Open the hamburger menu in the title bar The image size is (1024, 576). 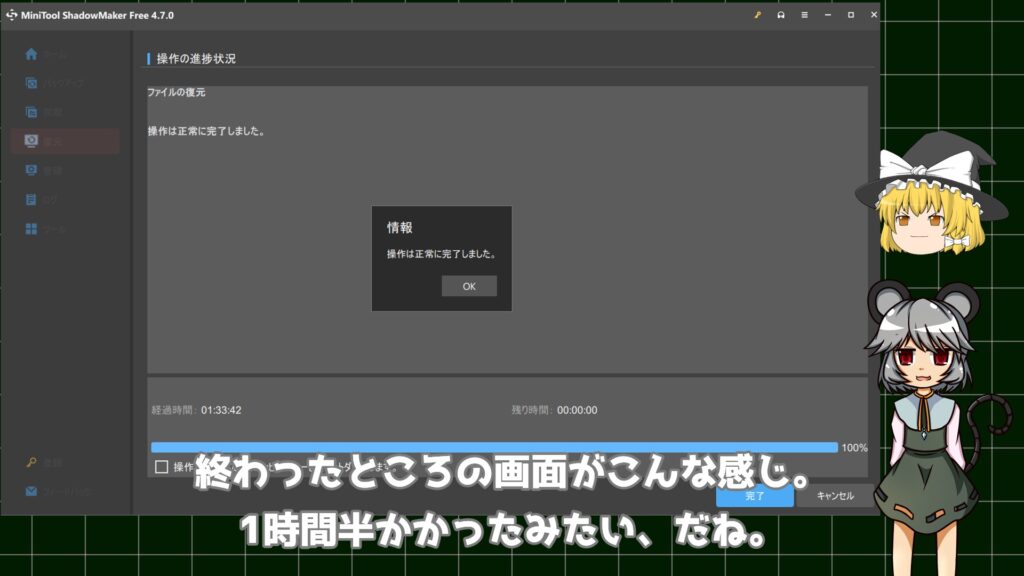(805, 15)
